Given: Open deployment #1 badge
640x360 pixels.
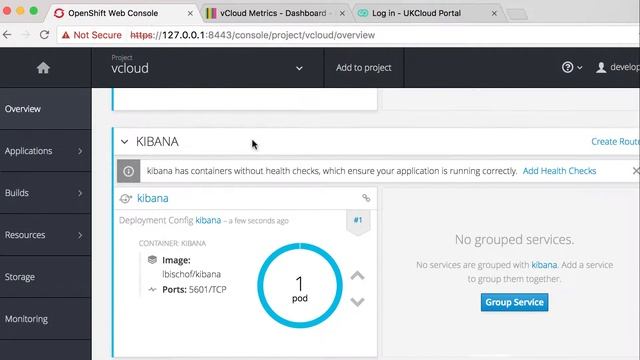Looking at the screenshot, I should [358, 220].
